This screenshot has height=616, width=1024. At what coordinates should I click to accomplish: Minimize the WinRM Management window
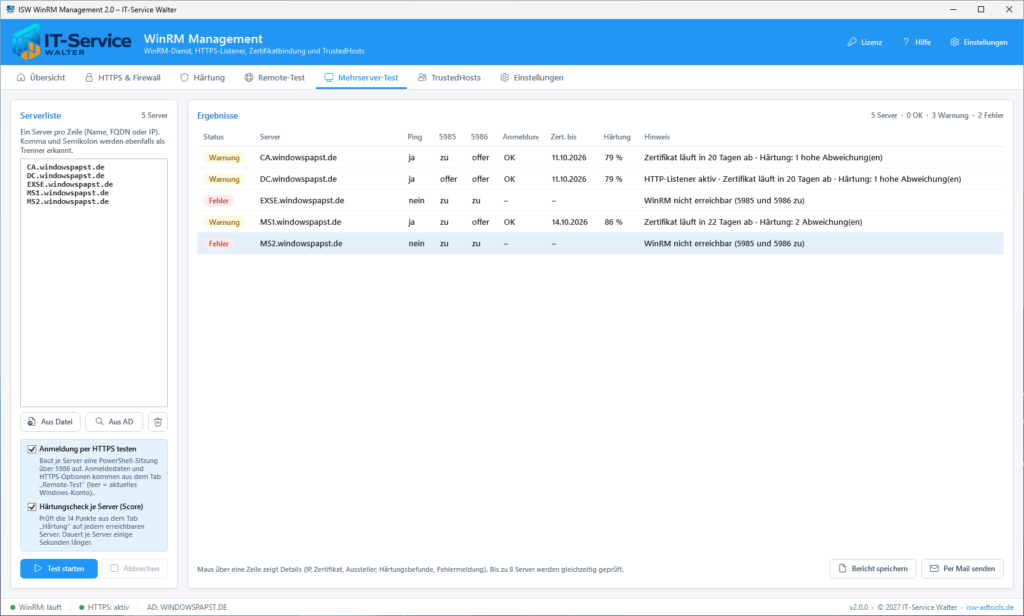(953, 9)
